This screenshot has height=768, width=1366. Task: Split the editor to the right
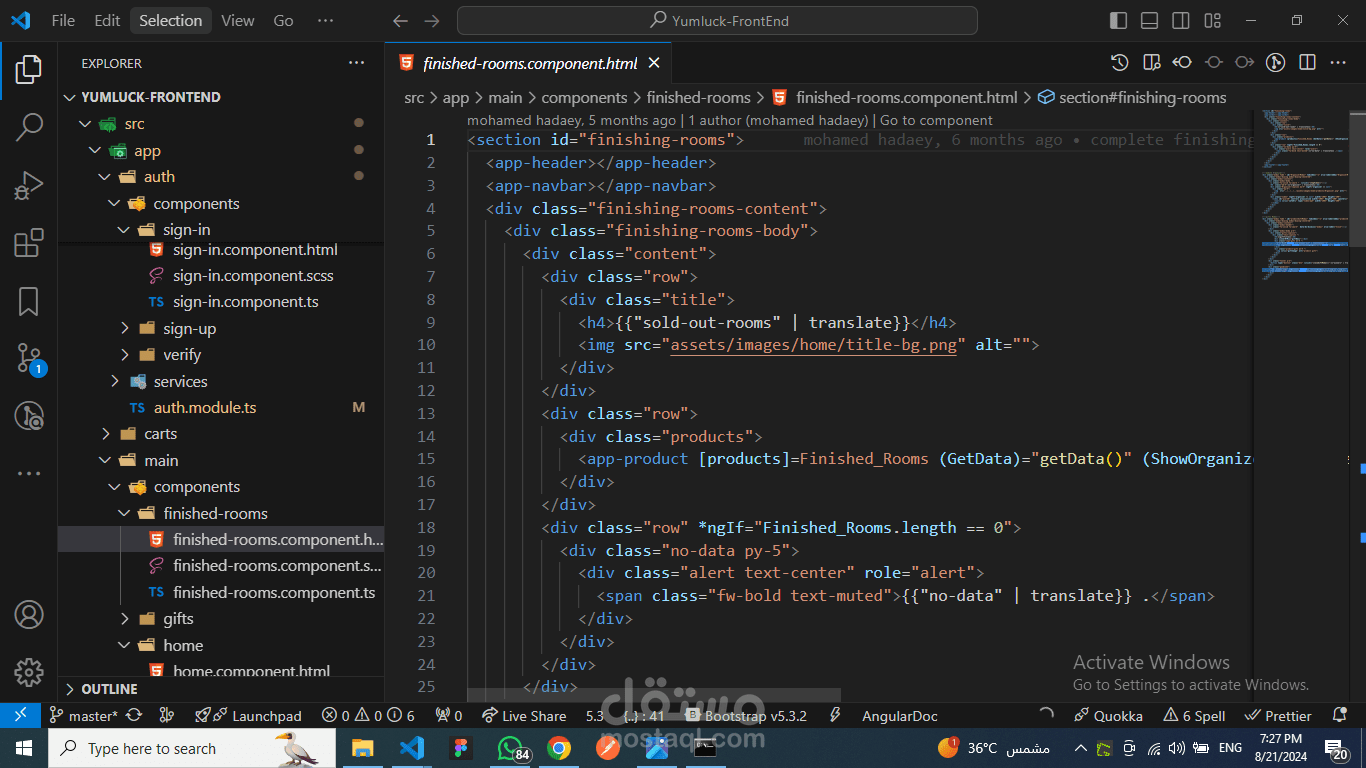pos(1307,63)
